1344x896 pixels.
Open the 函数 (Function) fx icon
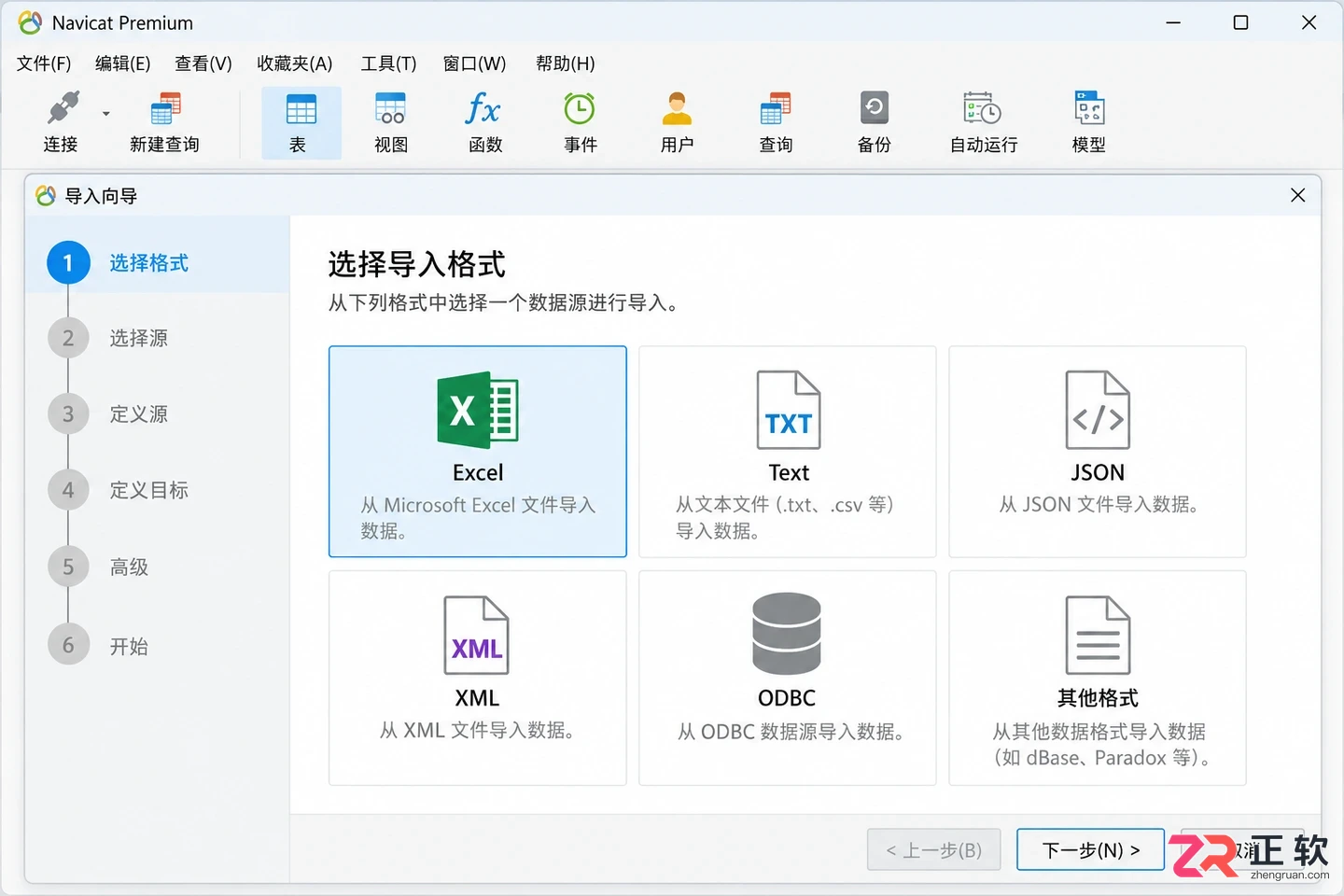[485, 122]
